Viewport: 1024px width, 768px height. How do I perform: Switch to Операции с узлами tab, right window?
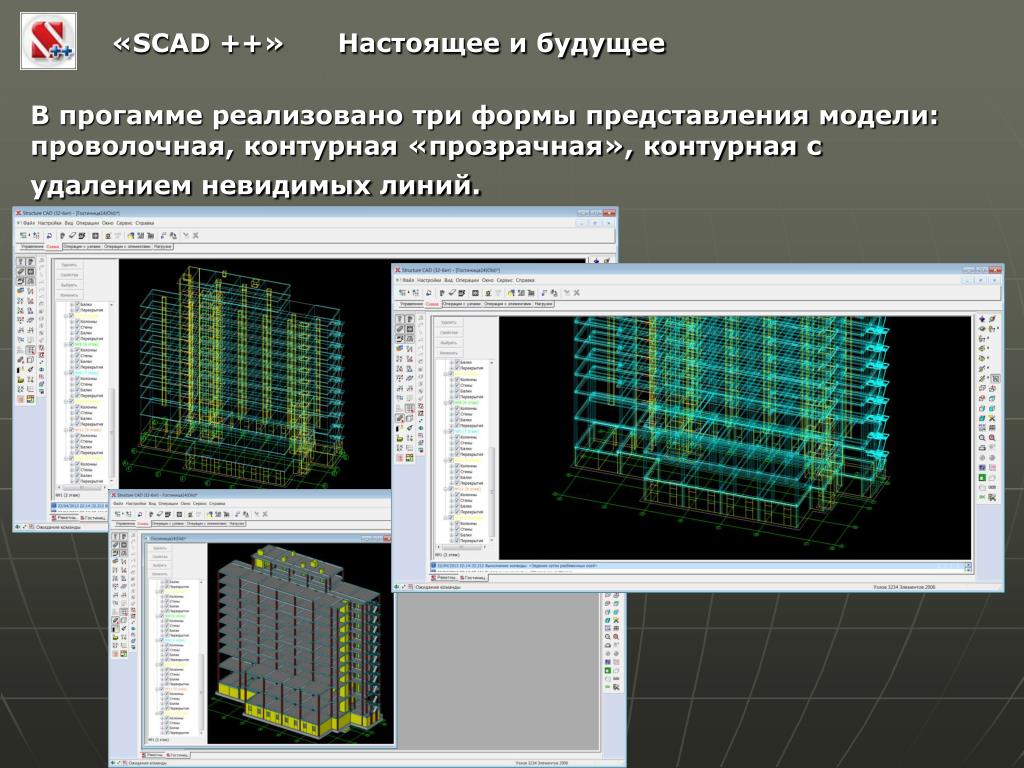pos(462,304)
